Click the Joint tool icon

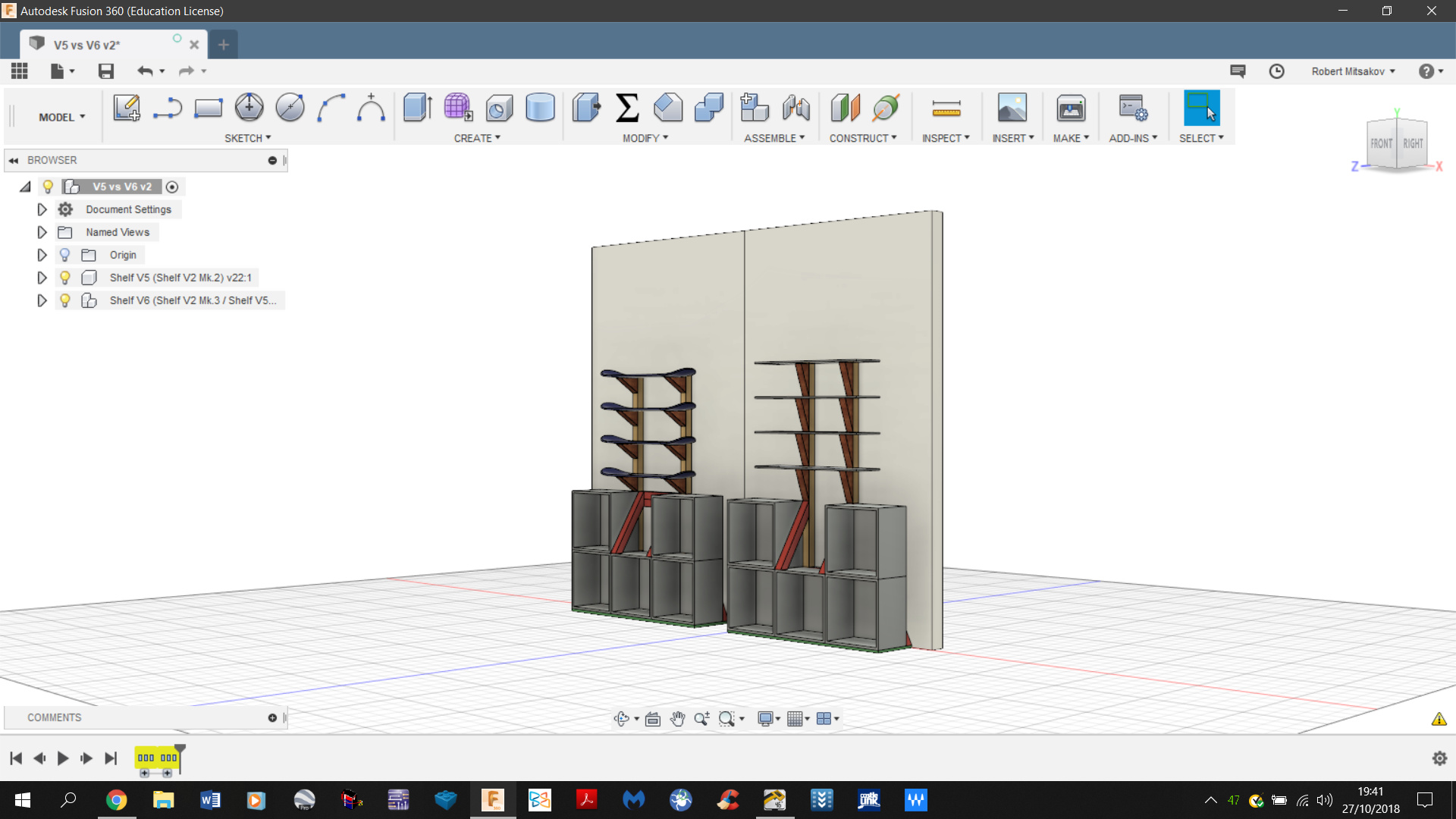click(x=795, y=108)
